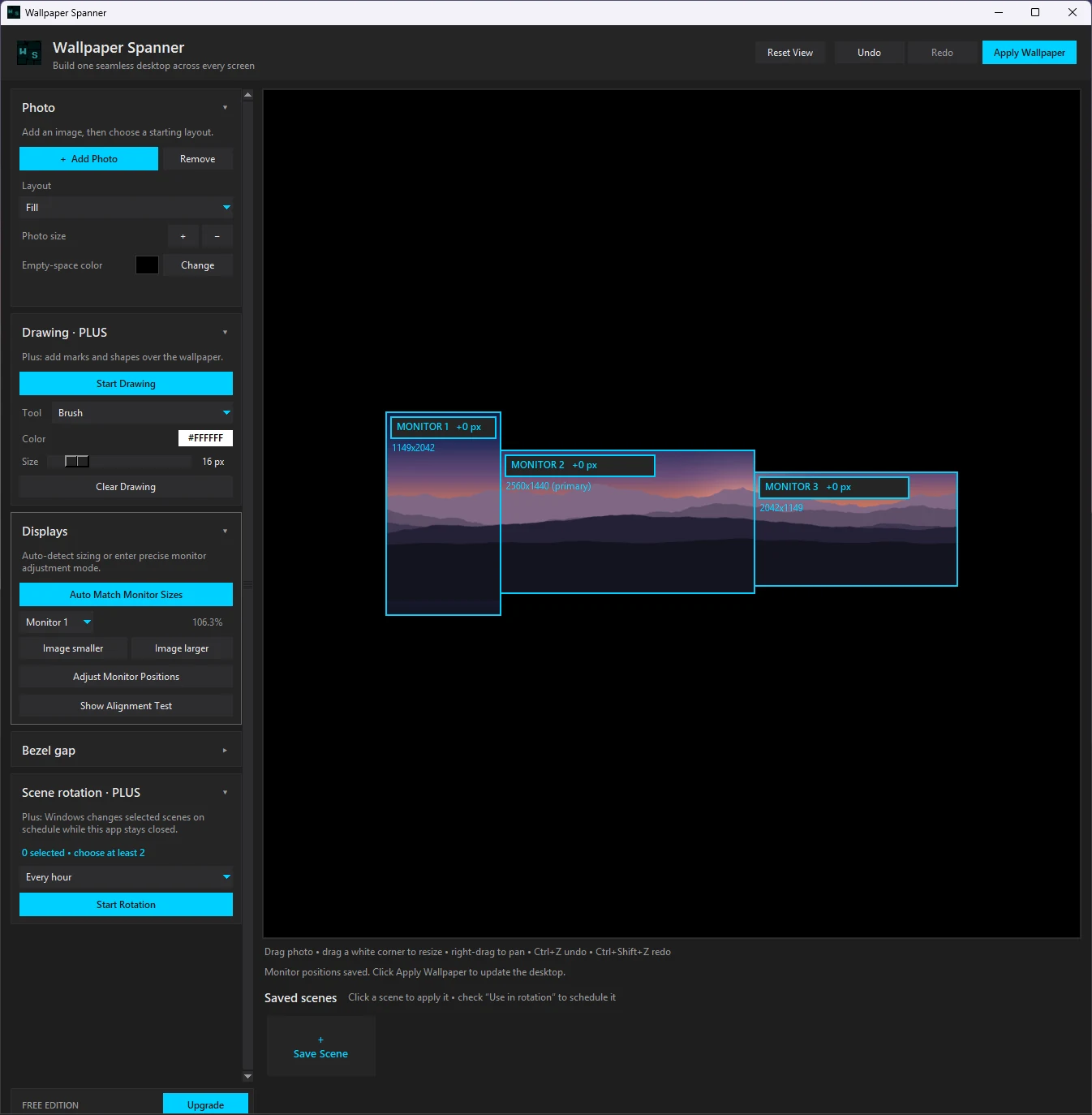Click the Image larger button
The height and width of the screenshot is (1115, 1092).
182,648
